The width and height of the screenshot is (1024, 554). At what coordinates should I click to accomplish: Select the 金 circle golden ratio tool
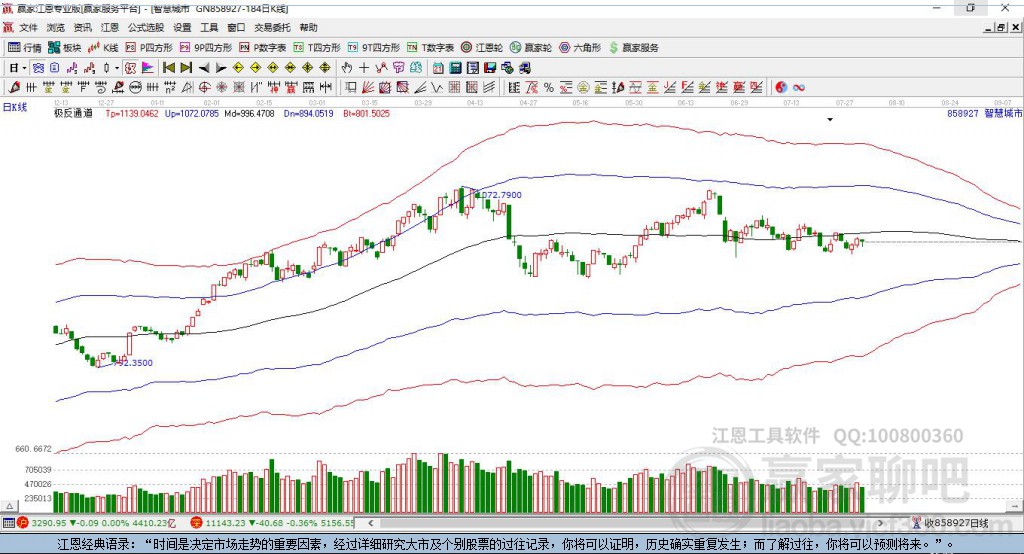583,87
